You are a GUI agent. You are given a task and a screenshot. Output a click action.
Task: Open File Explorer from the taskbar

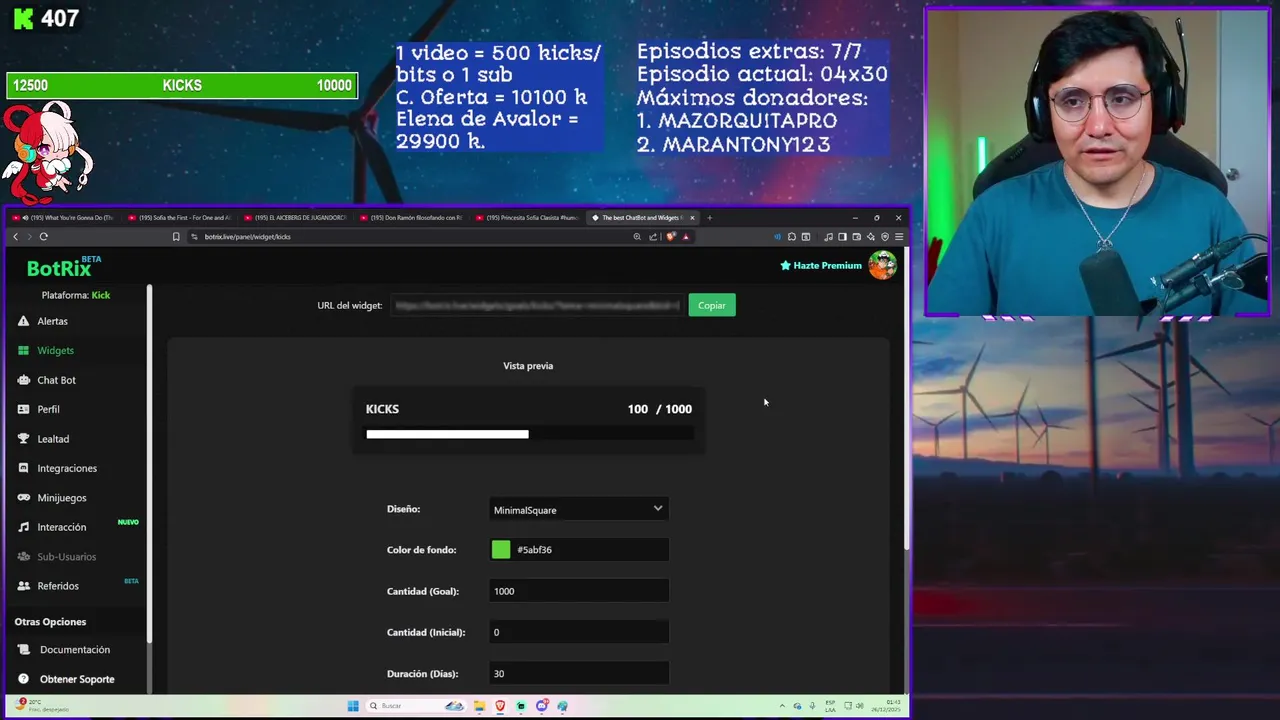(479, 706)
